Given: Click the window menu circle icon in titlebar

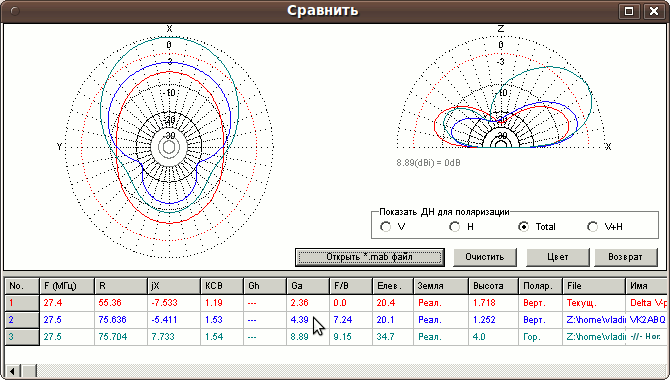Looking at the screenshot, I should [x=15, y=11].
